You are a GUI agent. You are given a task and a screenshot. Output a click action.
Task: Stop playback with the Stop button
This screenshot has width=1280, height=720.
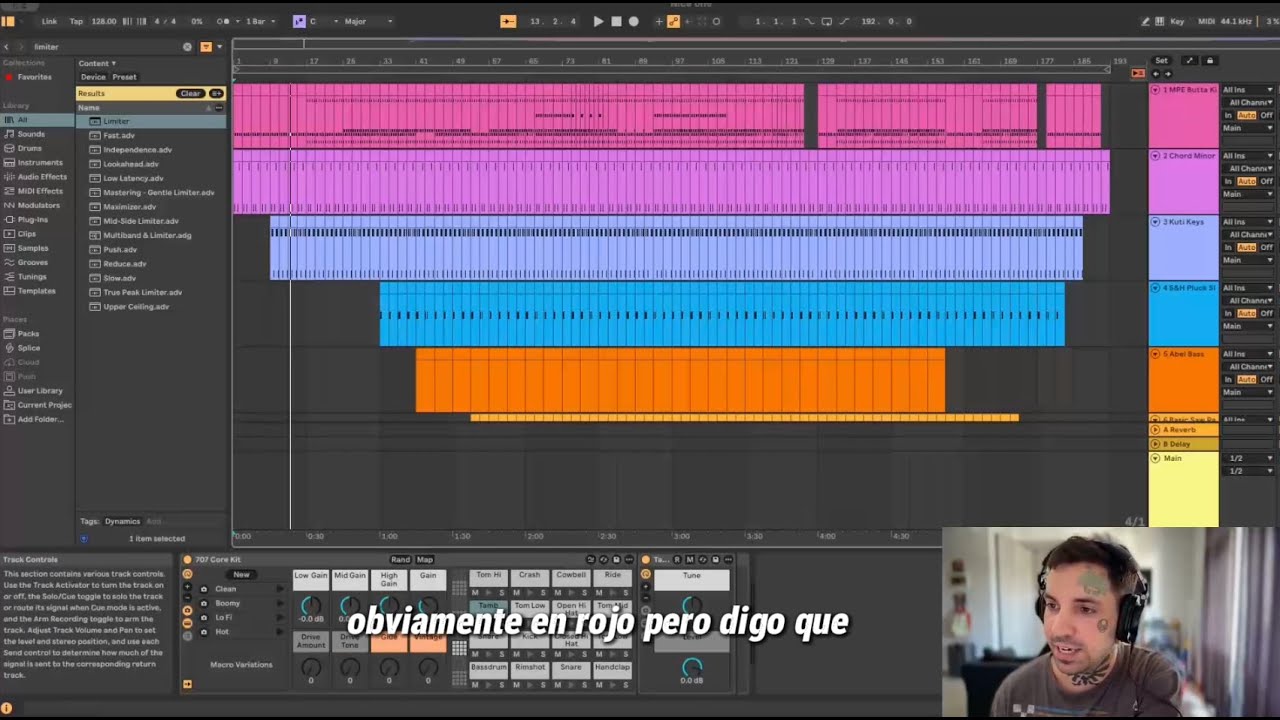coord(616,21)
